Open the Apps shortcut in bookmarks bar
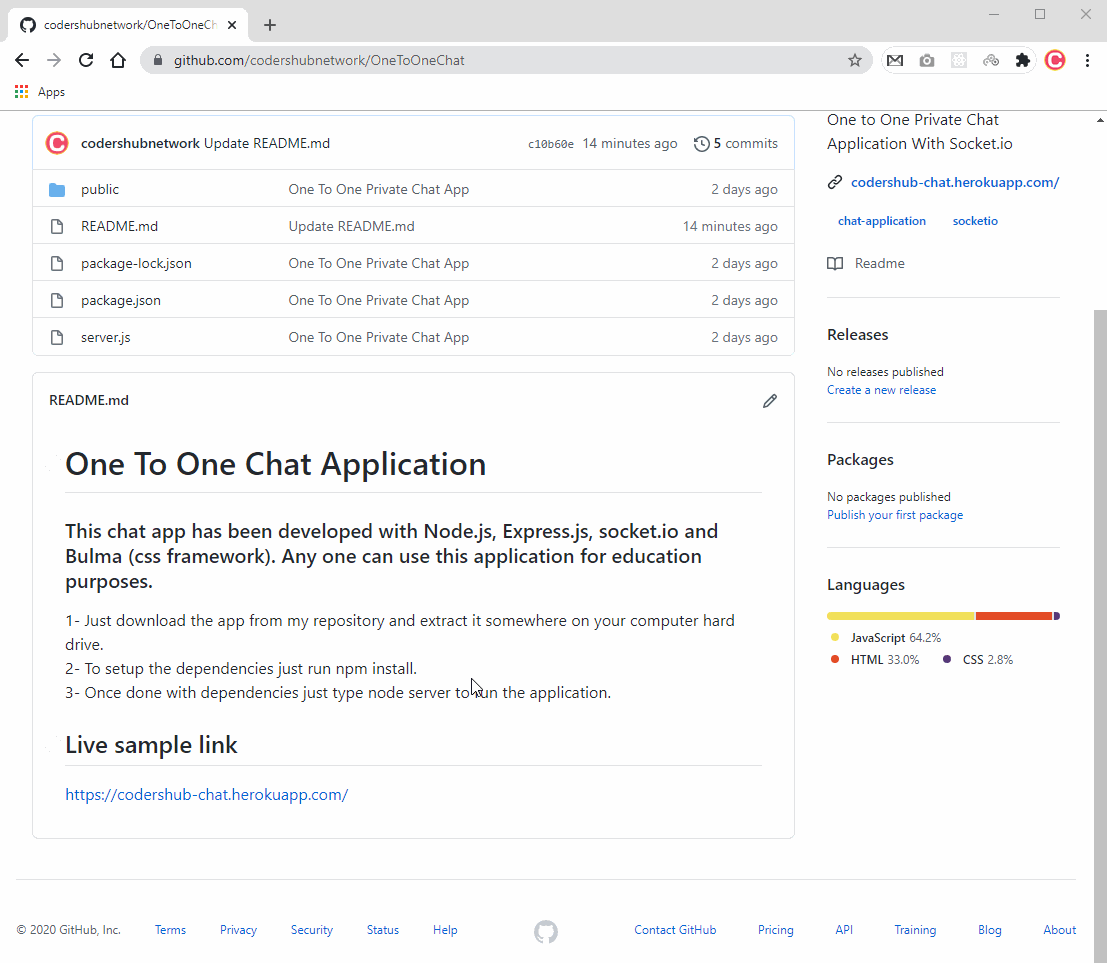This screenshot has height=963, width=1107. (x=40, y=92)
